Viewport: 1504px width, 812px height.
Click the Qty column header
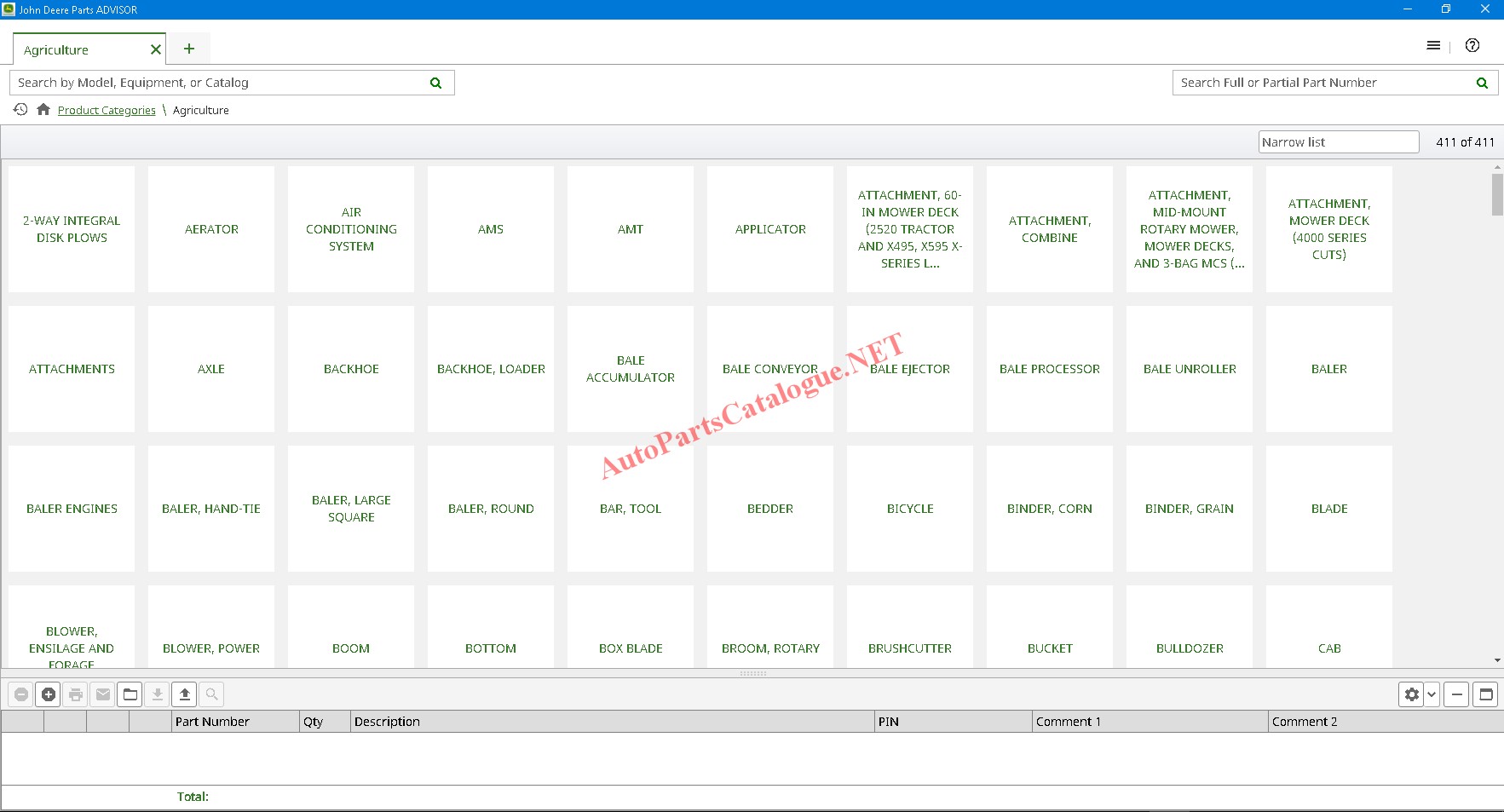pyautogui.click(x=325, y=722)
